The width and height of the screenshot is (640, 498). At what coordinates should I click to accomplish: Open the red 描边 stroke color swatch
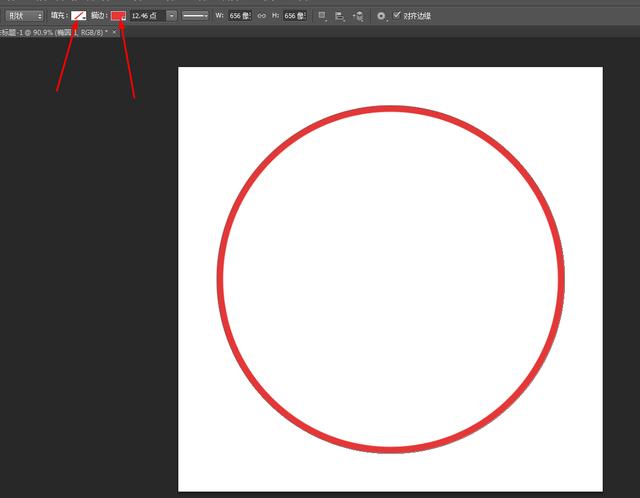(118, 16)
